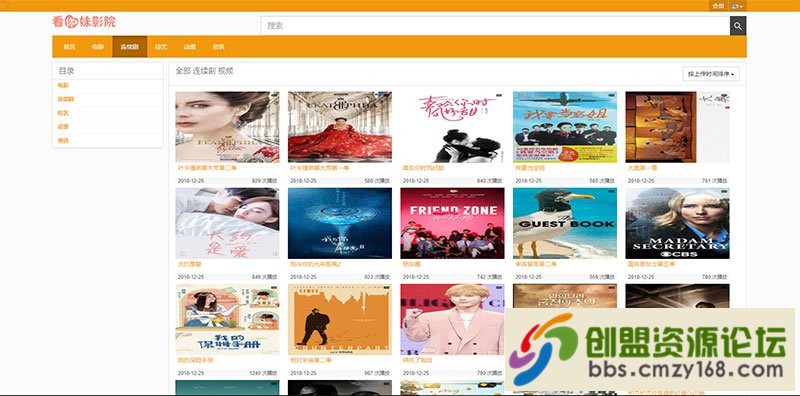
Task: Open the 按上传时间排序 sort dropdown
Action: pyautogui.click(x=711, y=74)
